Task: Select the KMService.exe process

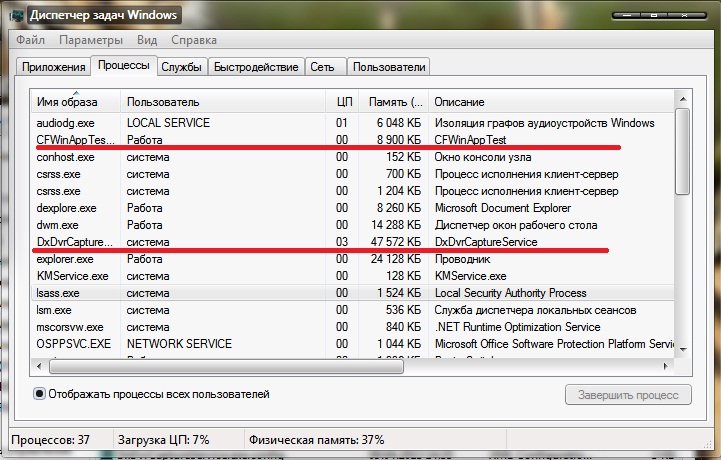Action: (x=352, y=276)
